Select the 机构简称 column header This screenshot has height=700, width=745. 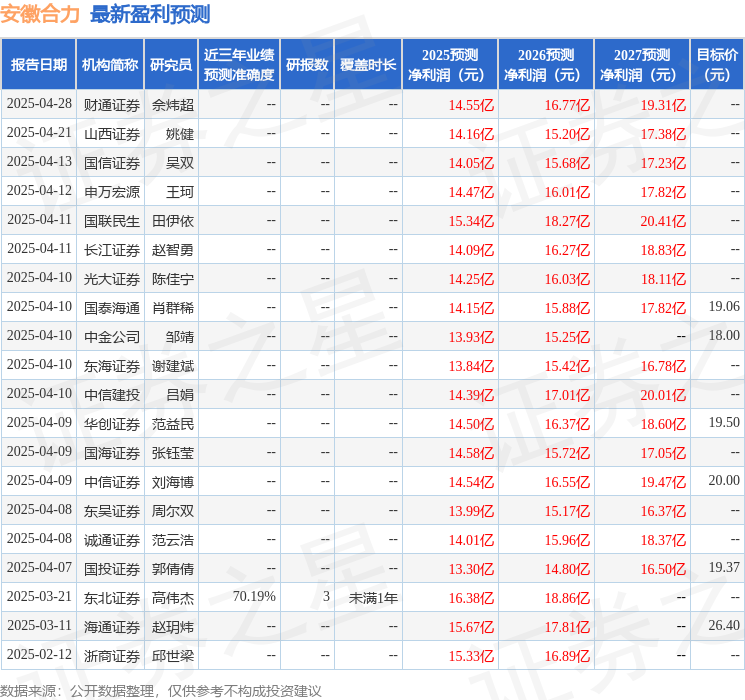[x=110, y=65]
